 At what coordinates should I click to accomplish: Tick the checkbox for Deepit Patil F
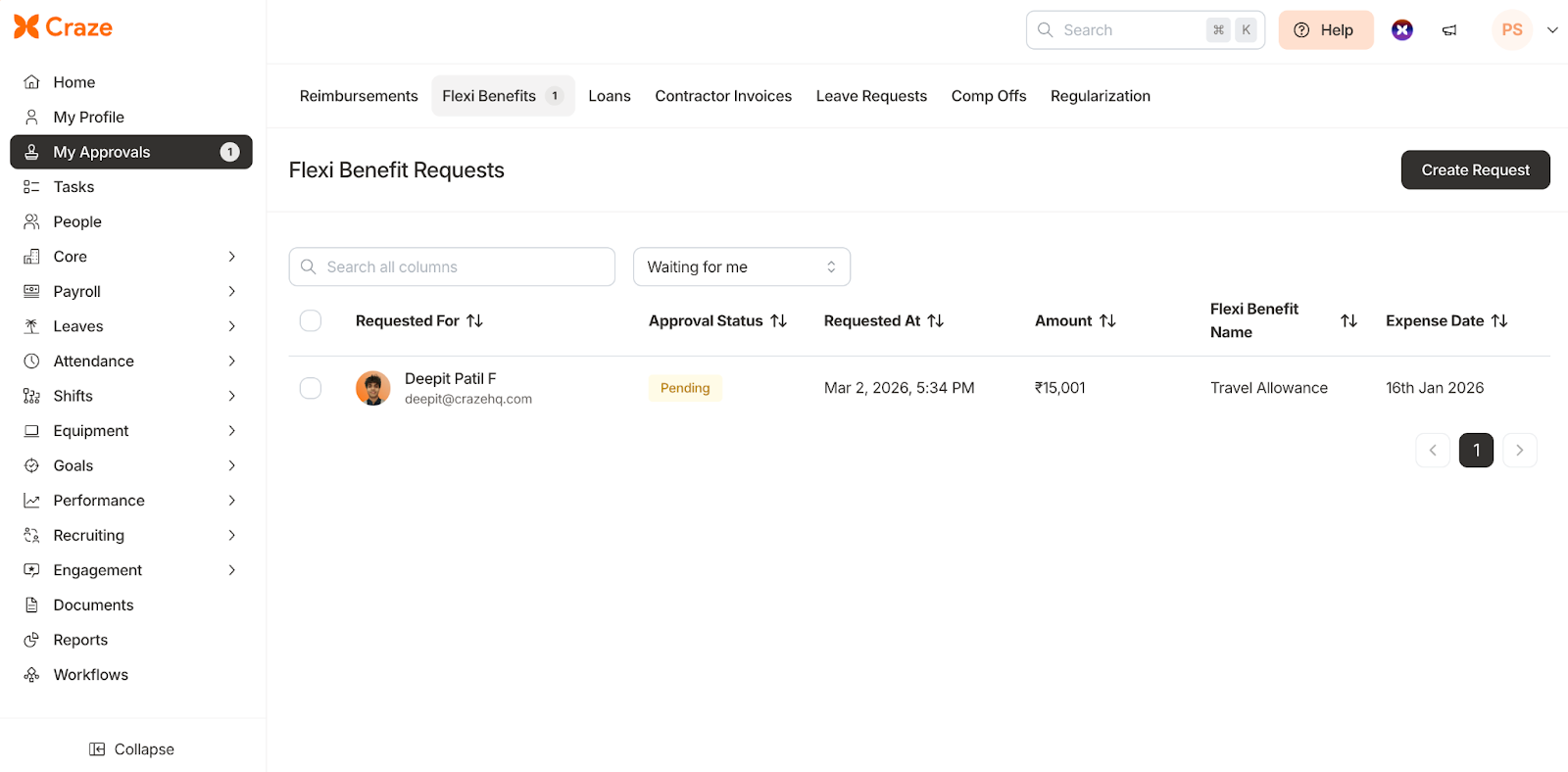tap(311, 388)
